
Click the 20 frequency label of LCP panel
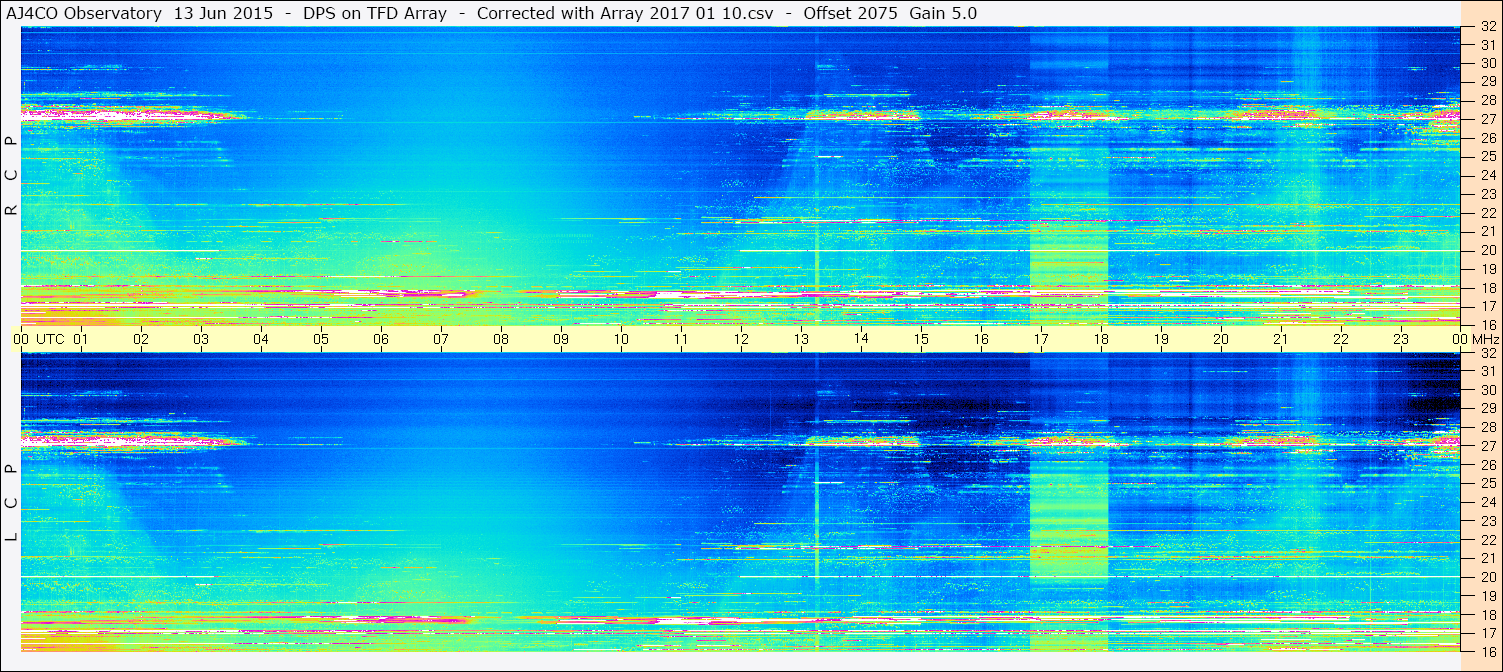coord(1487,577)
